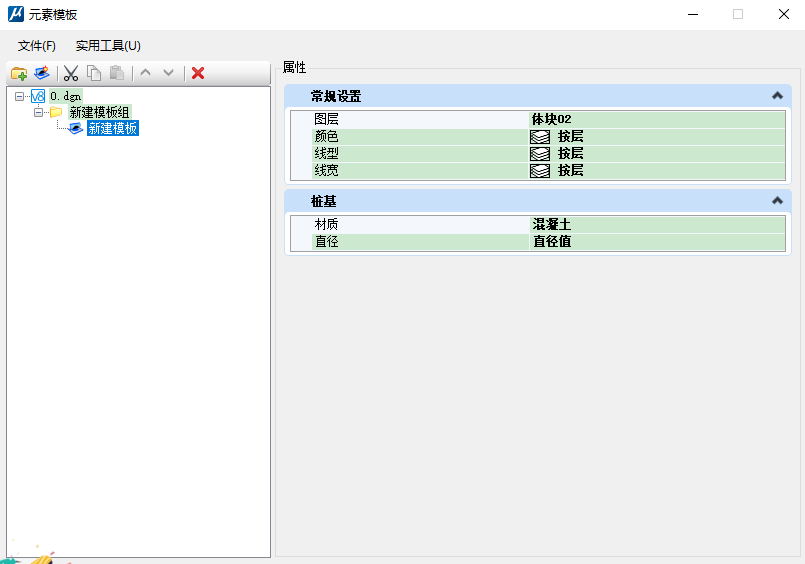Select the 新建模板 tree item
Screen dimensions: 805x564
pos(112,129)
